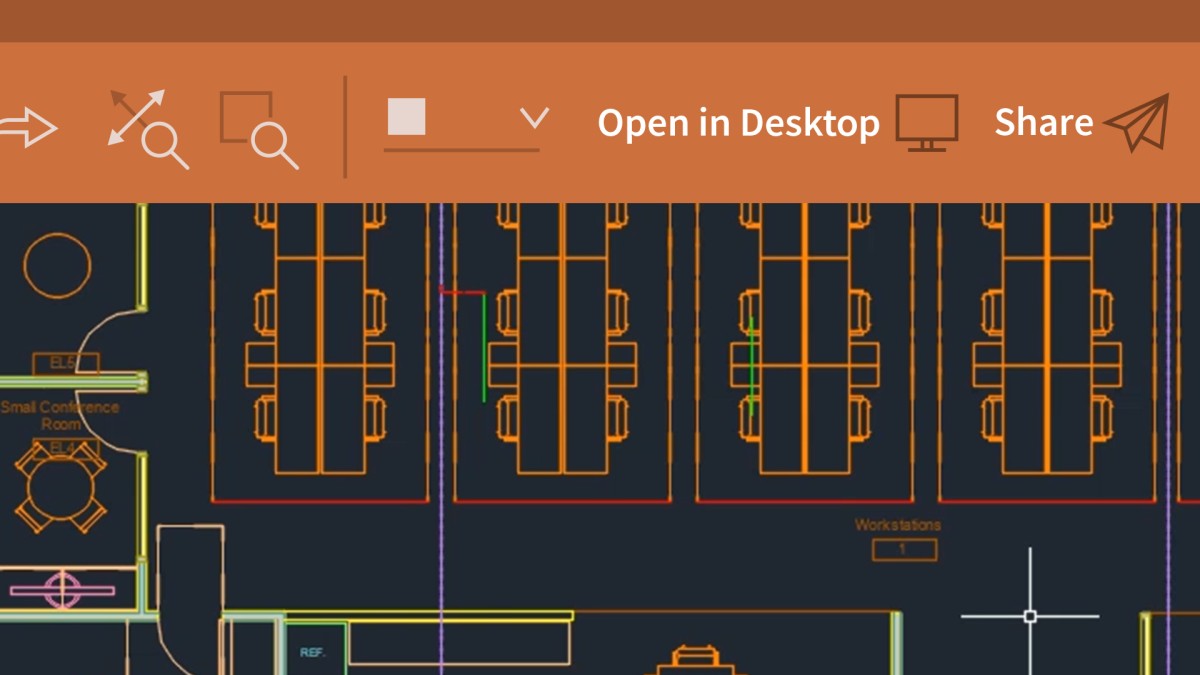
Task: Select the orange circle above the door
Action: pos(57,266)
